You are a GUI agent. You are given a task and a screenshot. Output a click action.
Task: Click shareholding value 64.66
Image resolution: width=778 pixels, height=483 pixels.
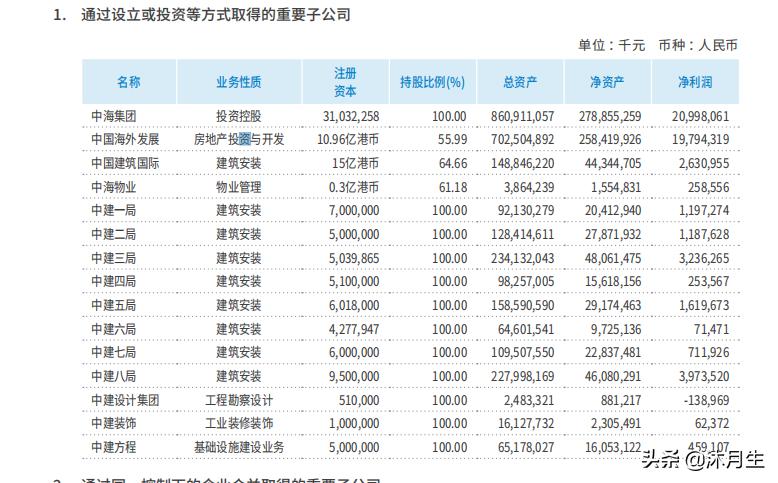pyautogui.click(x=453, y=163)
